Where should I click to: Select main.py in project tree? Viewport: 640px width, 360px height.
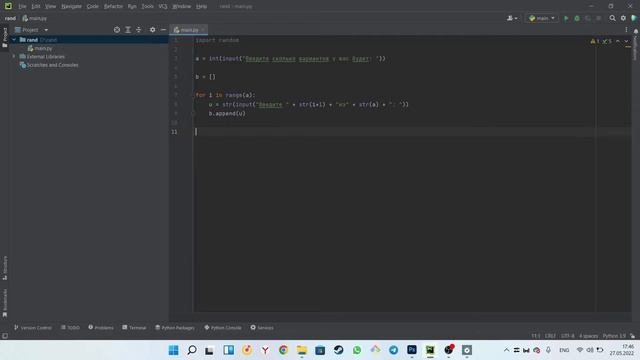40,48
